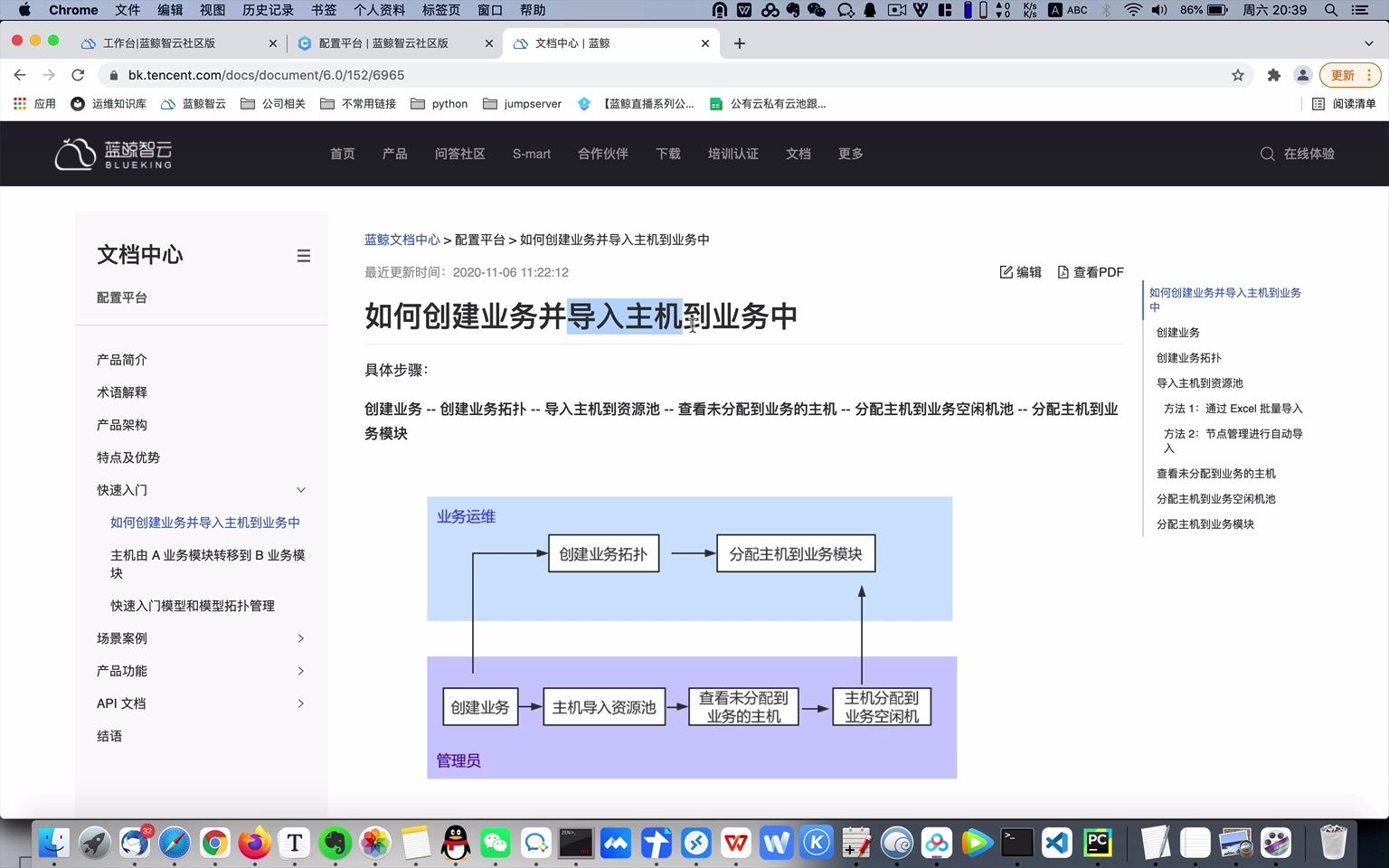Click 查看PDF button
The height and width of the screenshot is (868, 1389).
(1091, 272)
